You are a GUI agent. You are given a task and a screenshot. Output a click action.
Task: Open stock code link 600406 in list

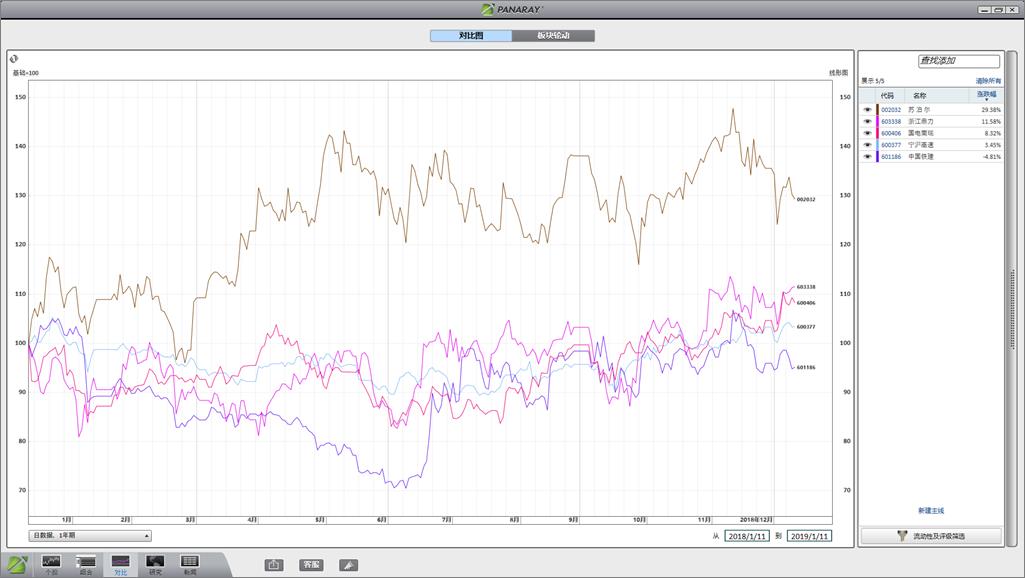[890, 133]
